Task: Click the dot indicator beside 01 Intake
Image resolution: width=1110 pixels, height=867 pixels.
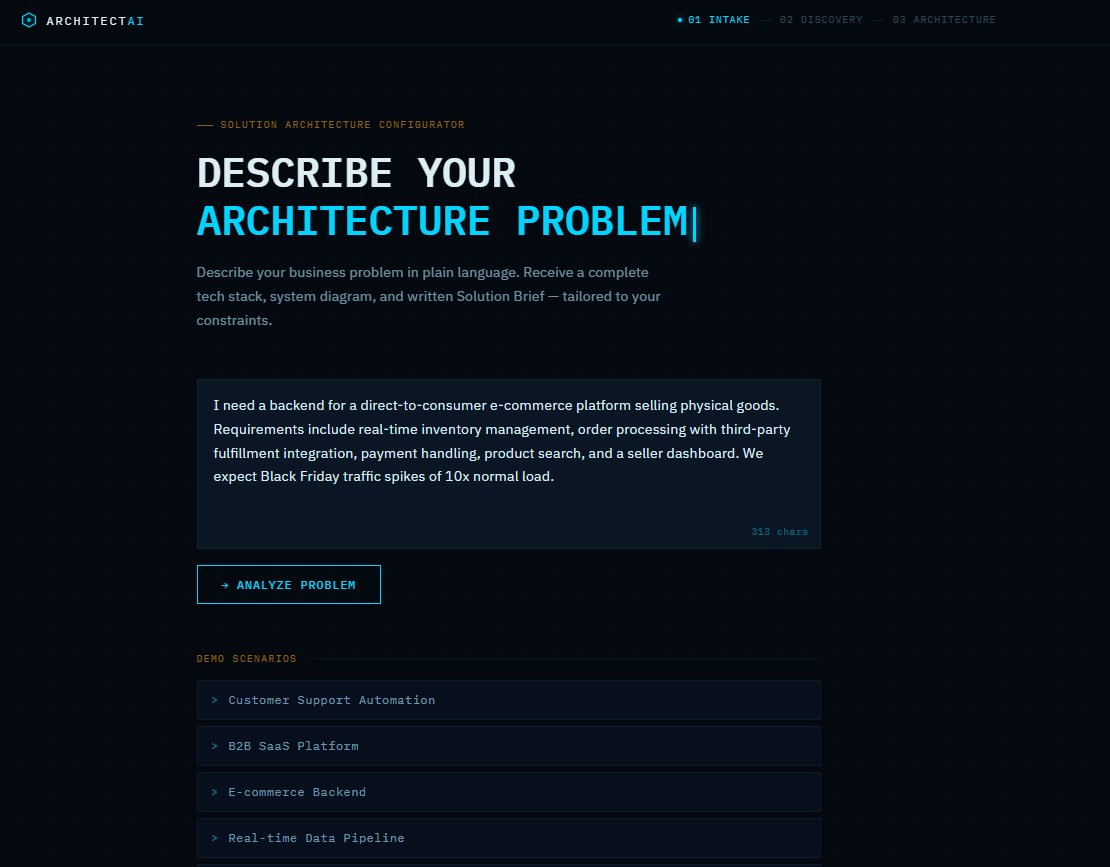Action: click(680, 20)
